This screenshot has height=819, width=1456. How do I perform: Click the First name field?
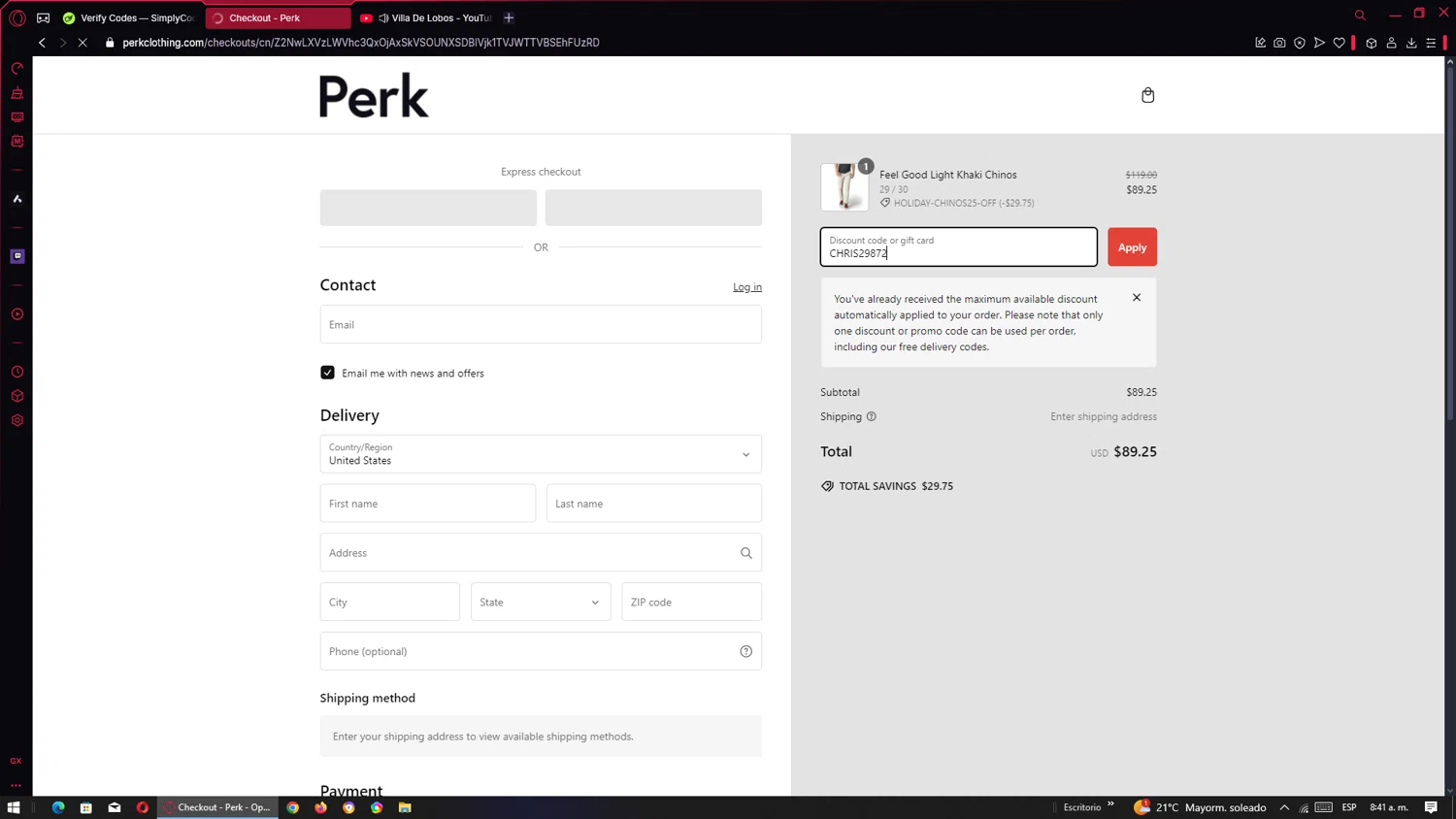click(x=428, y=504)
